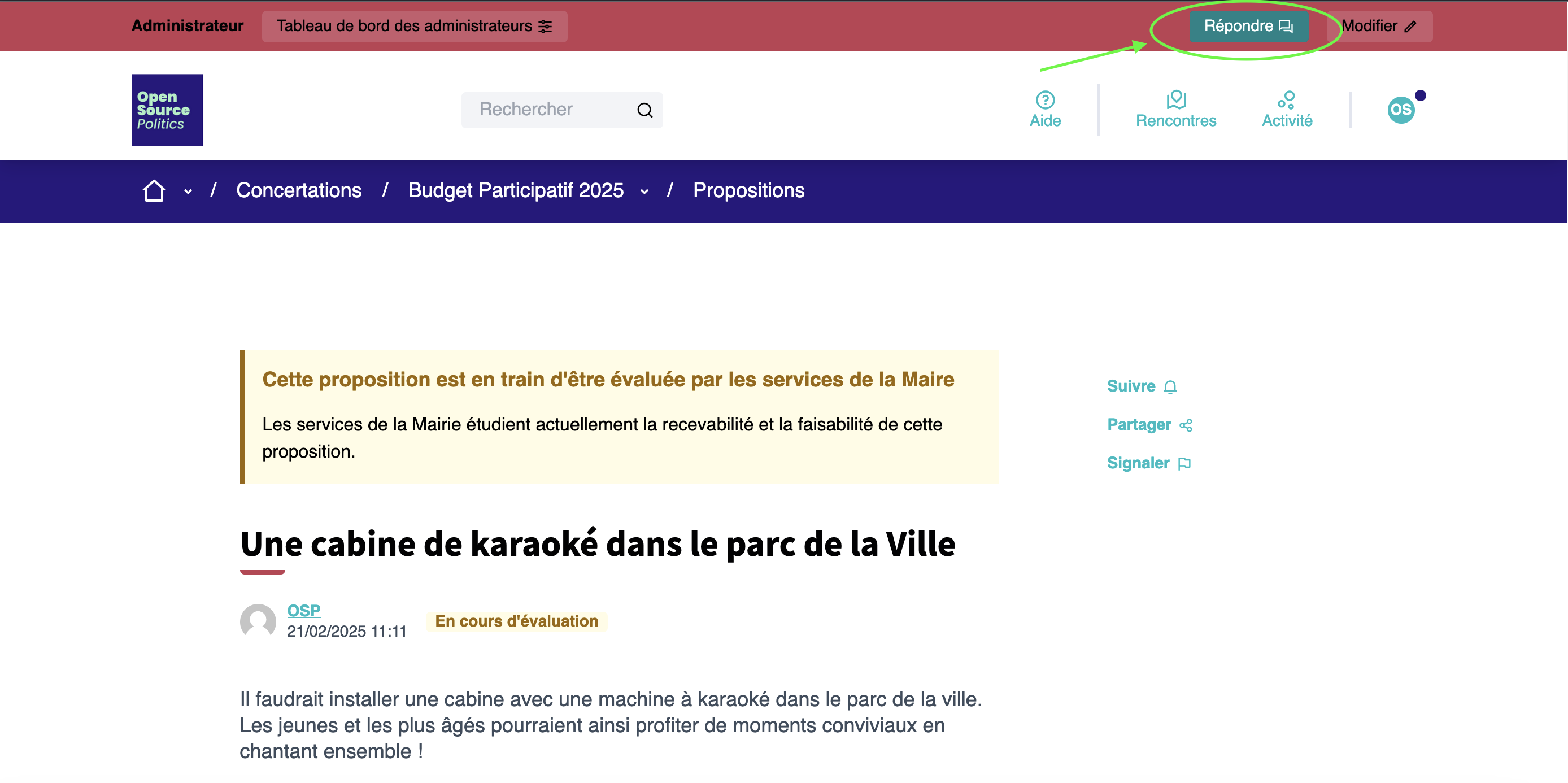Go to Propositions breadcrumb
This screenshot has height=783, width=1568.
click(x=748, y=190)
